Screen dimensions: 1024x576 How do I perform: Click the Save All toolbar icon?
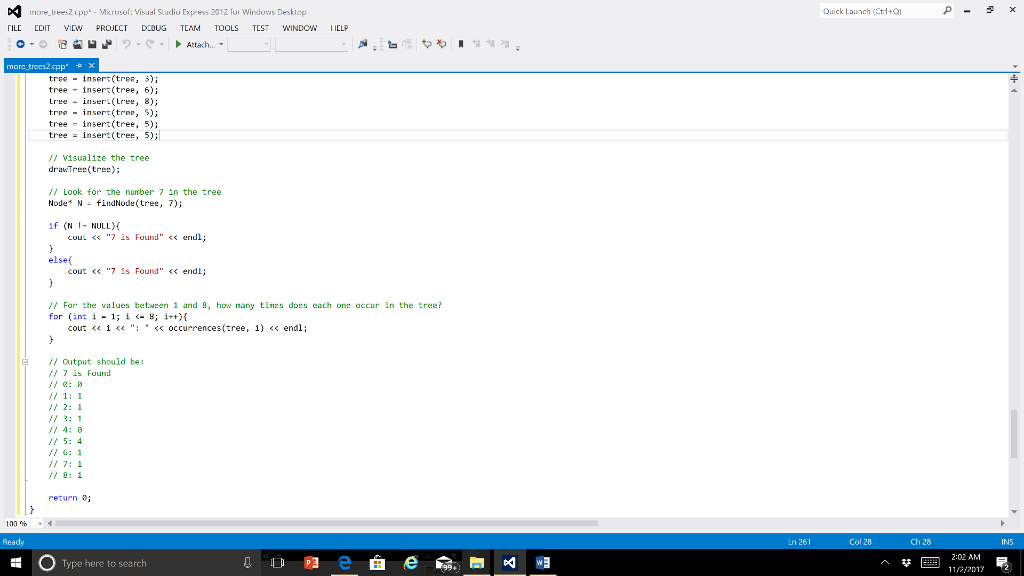(105, 43)
